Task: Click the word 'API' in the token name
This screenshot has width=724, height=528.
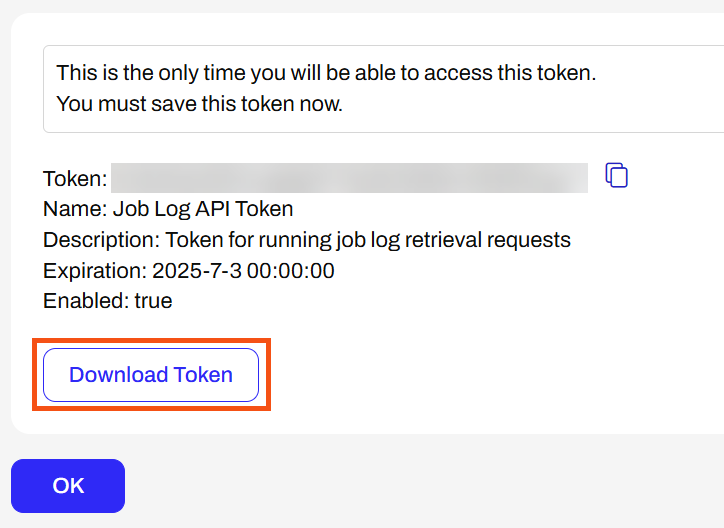Action: [x=212, y=209]
